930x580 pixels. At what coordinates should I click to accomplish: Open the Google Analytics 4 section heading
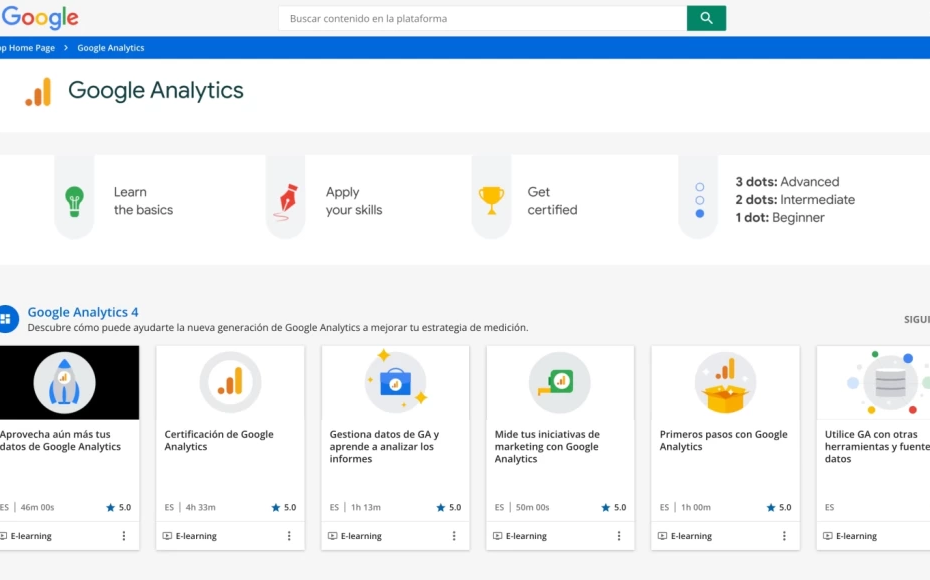coord(83,312)
